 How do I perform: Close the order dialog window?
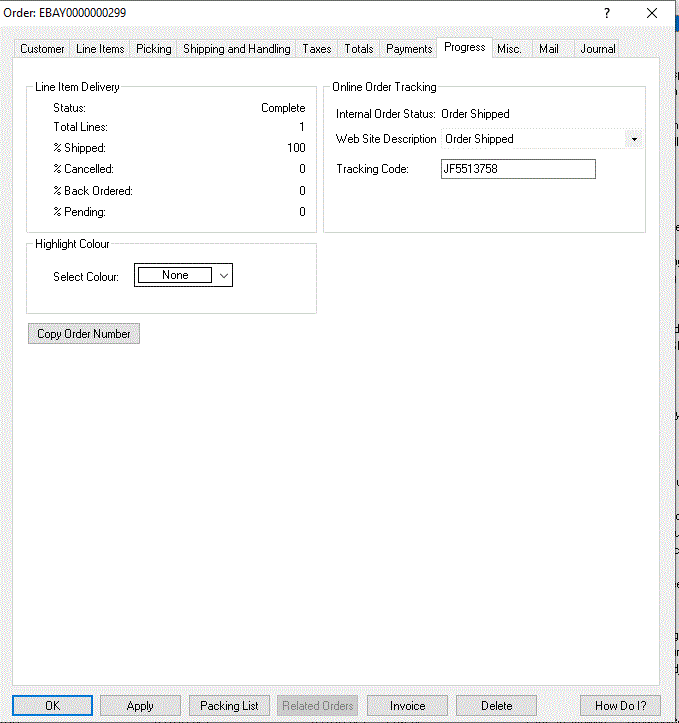[653, 13]
